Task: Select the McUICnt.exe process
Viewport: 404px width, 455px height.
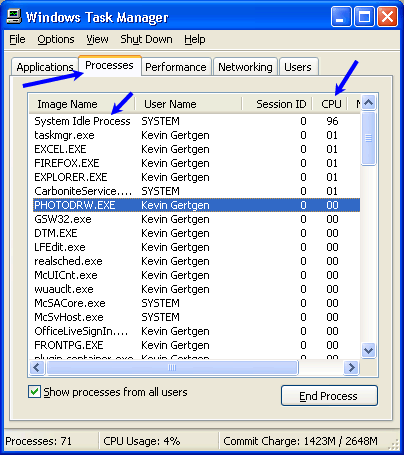Action: click(196, 275)
